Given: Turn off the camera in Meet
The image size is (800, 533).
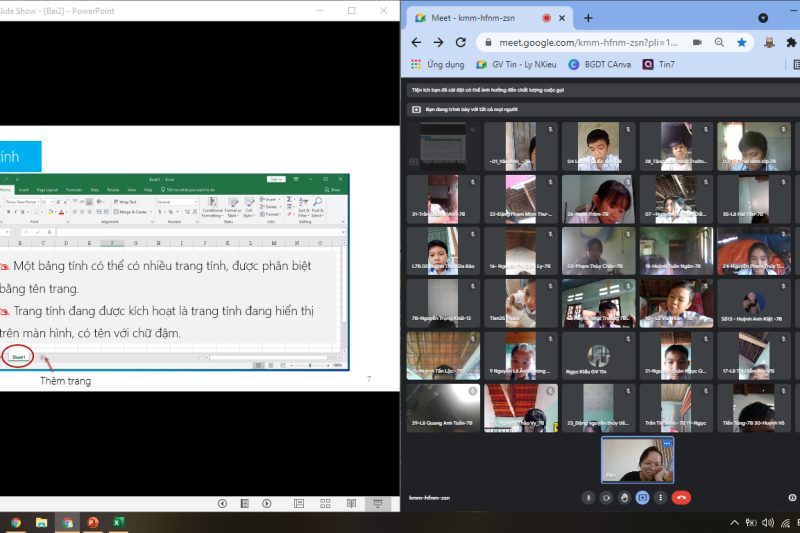Looking at the screenshot, I should tap(606, 497).
